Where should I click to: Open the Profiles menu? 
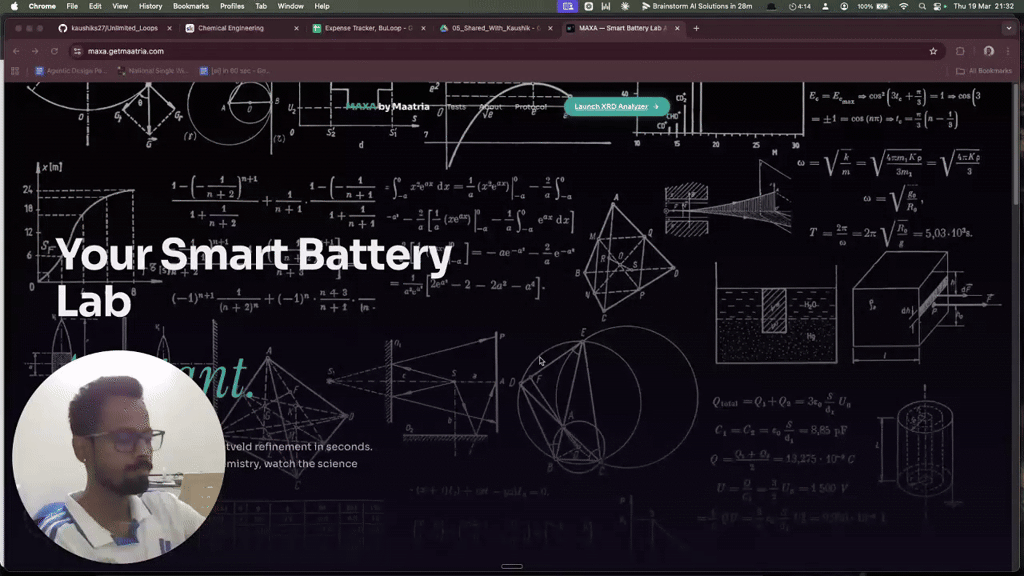click(232, 6)
